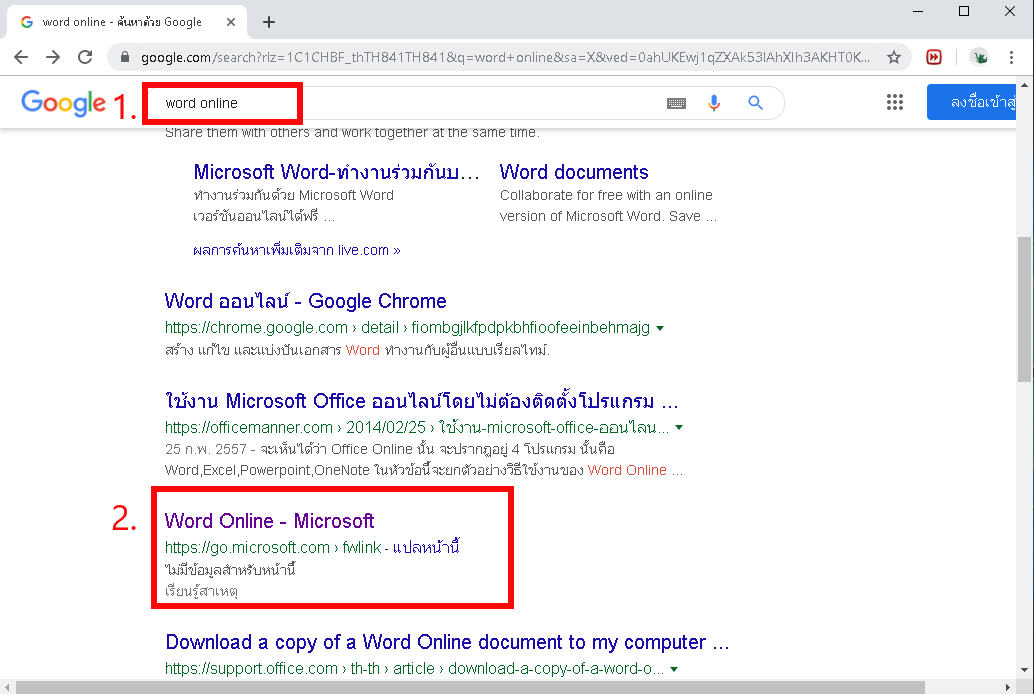
Task: Click the blue magnifier search button
Action: tap(756, 103)
